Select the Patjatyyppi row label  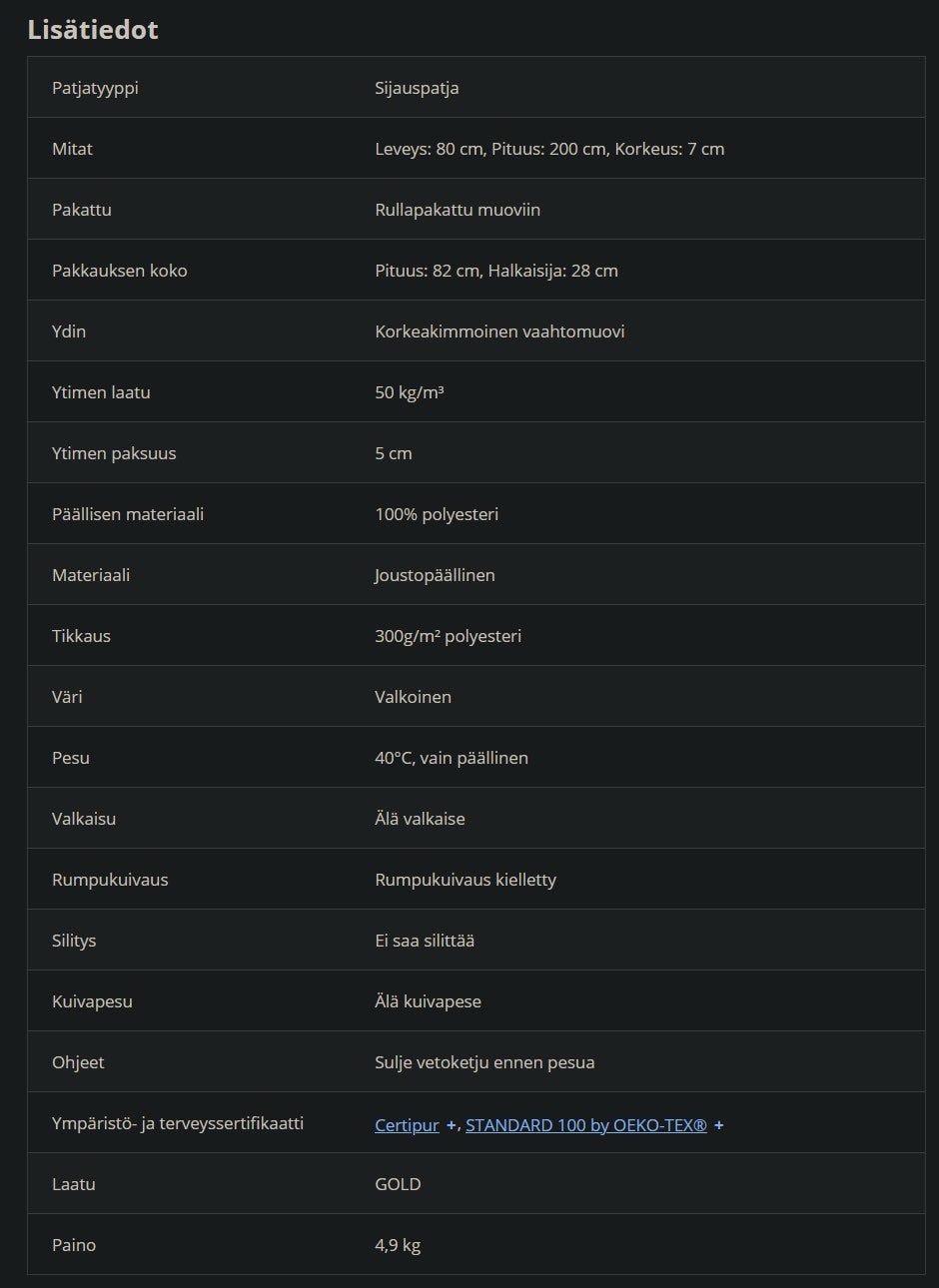95,88
